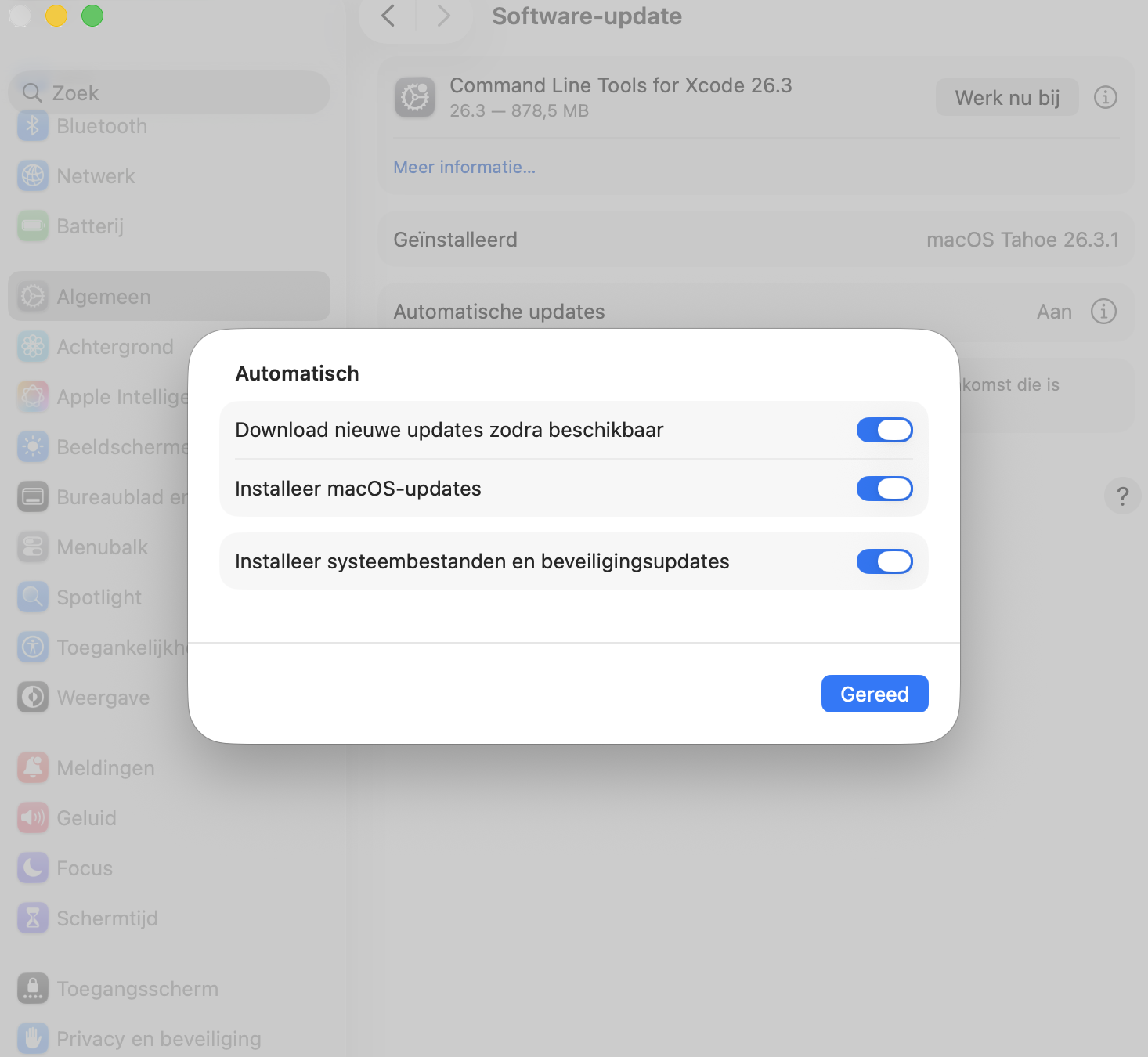Click the Zoek search field
1148x1057 pixels.
click(168, 92)
